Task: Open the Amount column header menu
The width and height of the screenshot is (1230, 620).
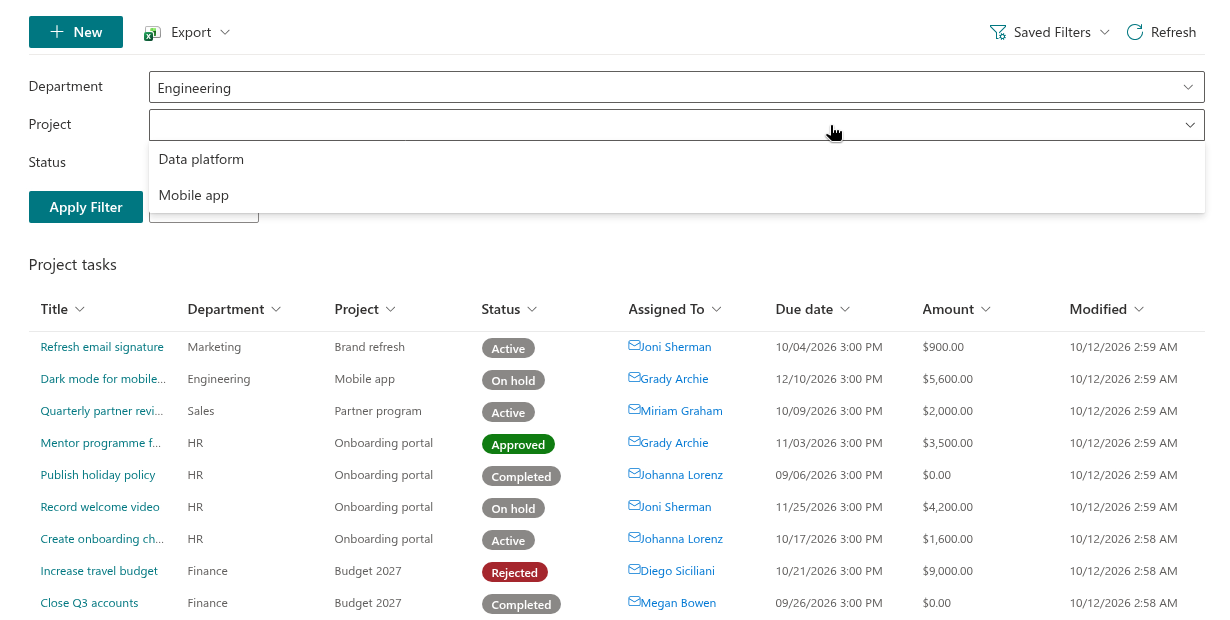Action: [985, 309]
